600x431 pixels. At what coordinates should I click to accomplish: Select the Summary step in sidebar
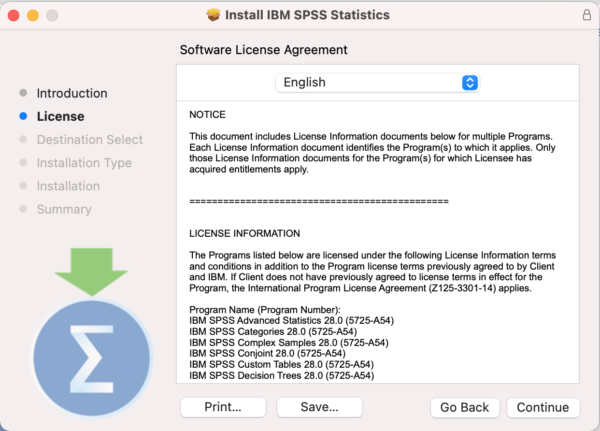coord(64,209)
